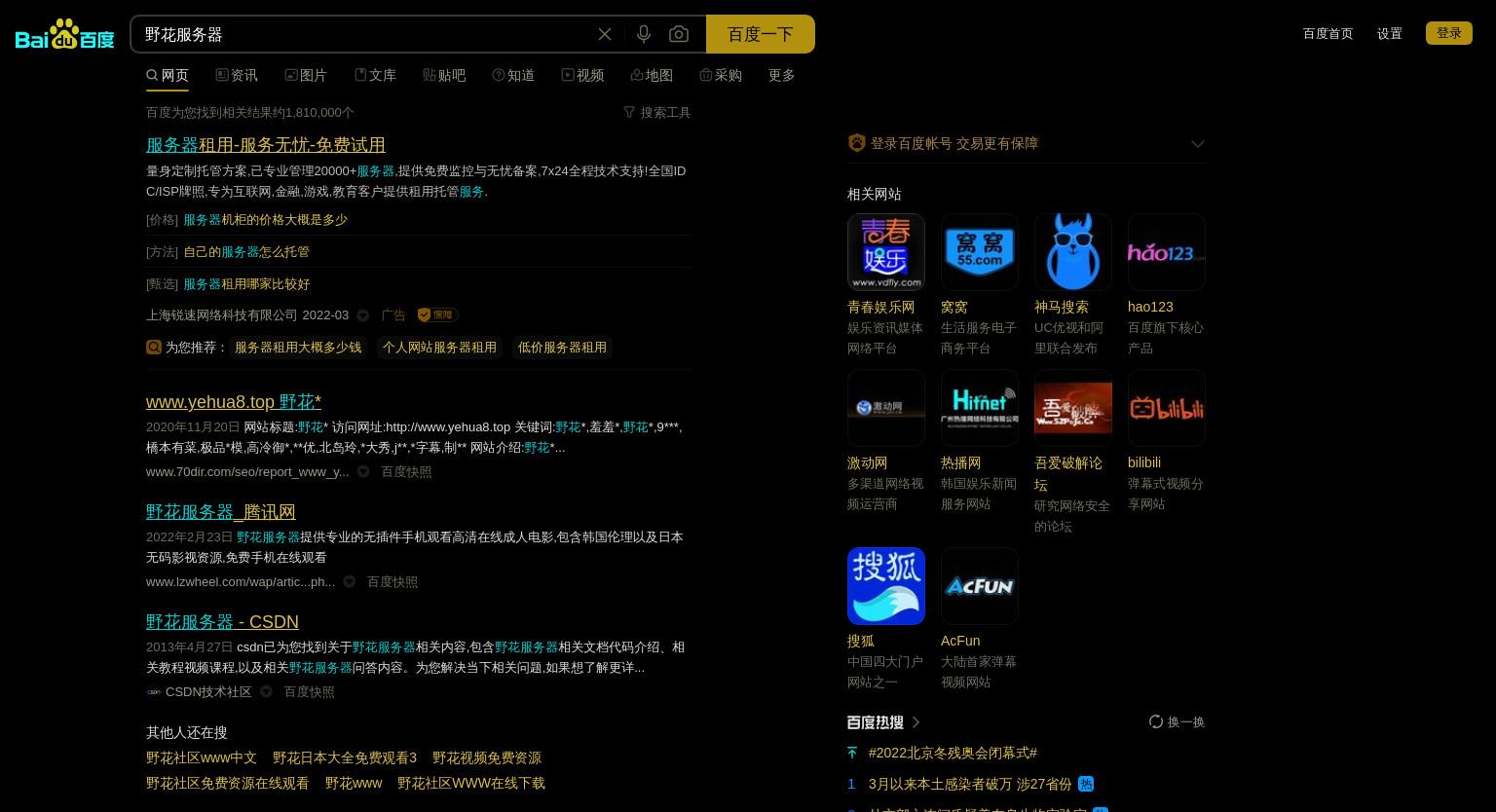This screenshot has height=812, width=1496.
Task: Click 广告 label in ad result
Action: click(393, 314)
